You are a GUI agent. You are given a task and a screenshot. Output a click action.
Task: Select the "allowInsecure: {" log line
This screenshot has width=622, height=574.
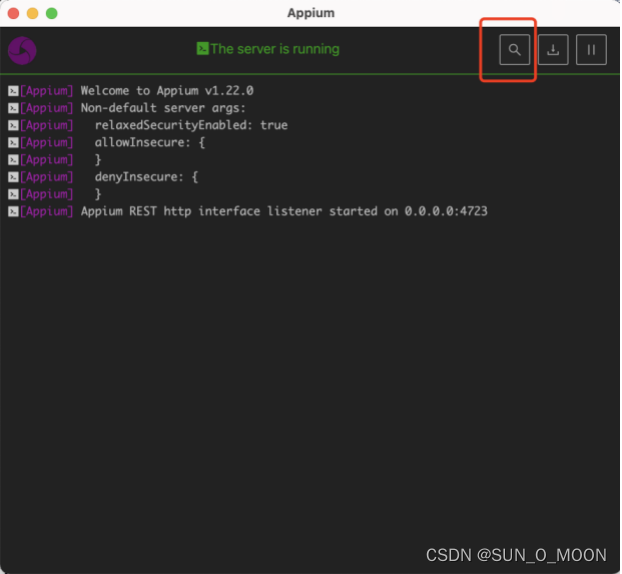150,142
